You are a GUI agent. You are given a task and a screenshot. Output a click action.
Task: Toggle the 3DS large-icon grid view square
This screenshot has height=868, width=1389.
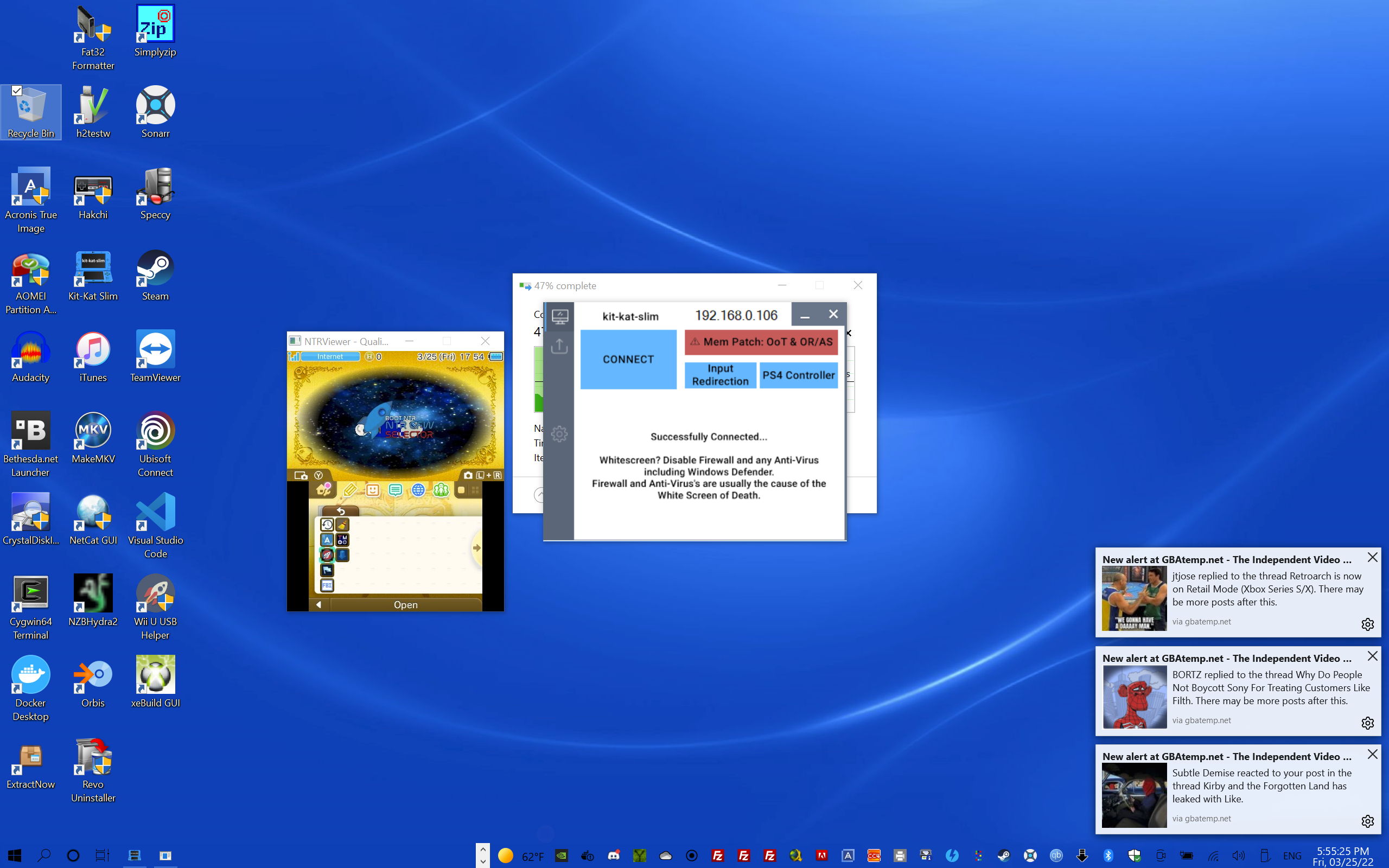pos(461,490)
